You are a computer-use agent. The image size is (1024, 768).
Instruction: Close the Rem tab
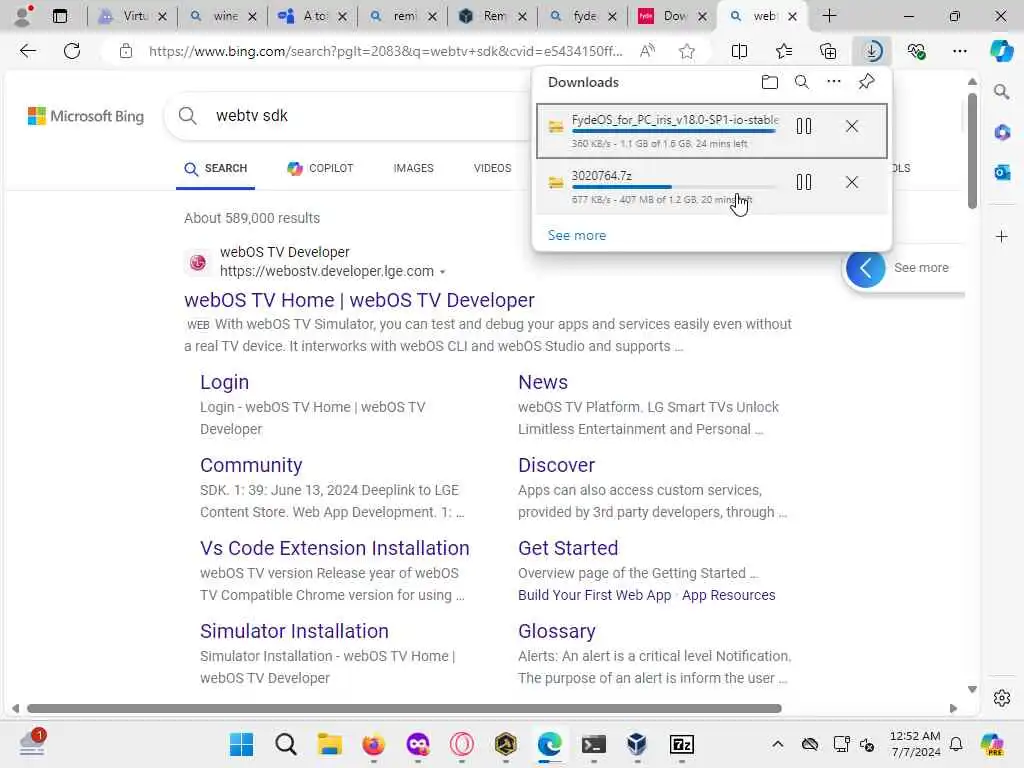coord(522,16)
